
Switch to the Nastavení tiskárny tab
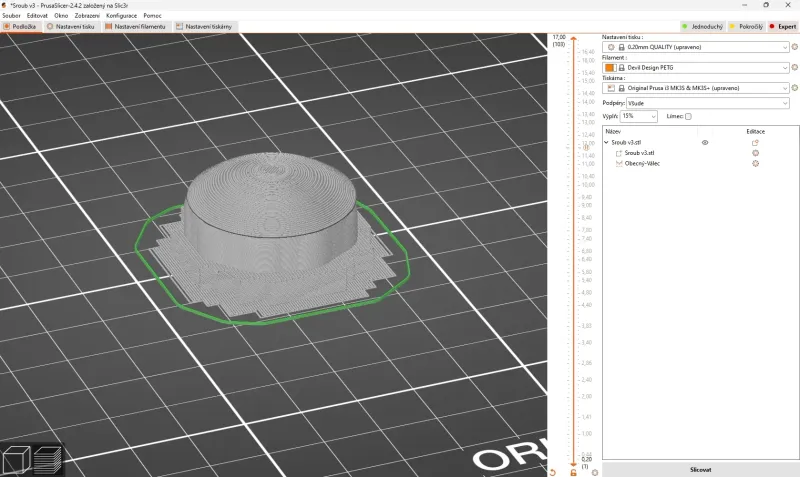click(x=204, y=27)
